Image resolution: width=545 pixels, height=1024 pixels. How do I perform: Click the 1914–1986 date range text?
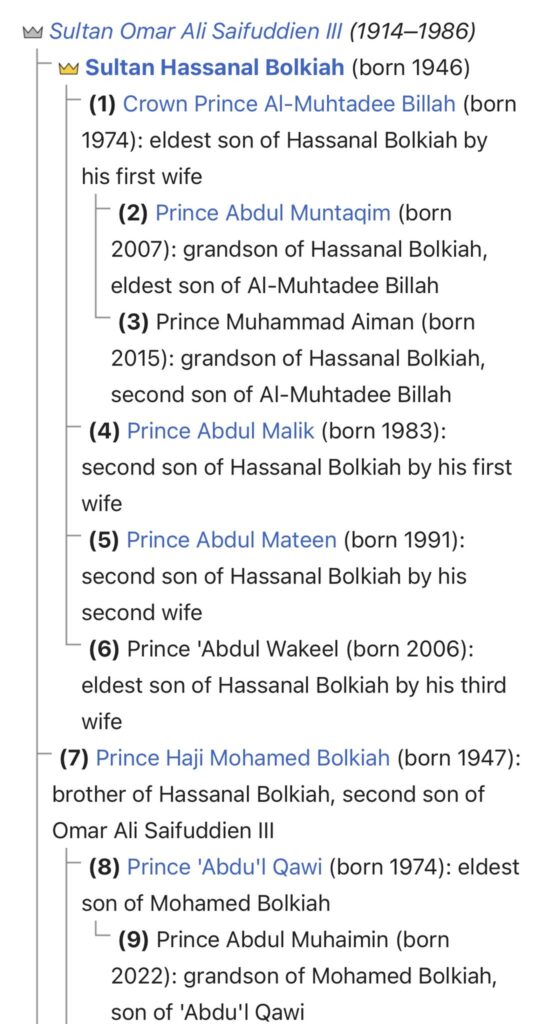[x=412, y=31]
